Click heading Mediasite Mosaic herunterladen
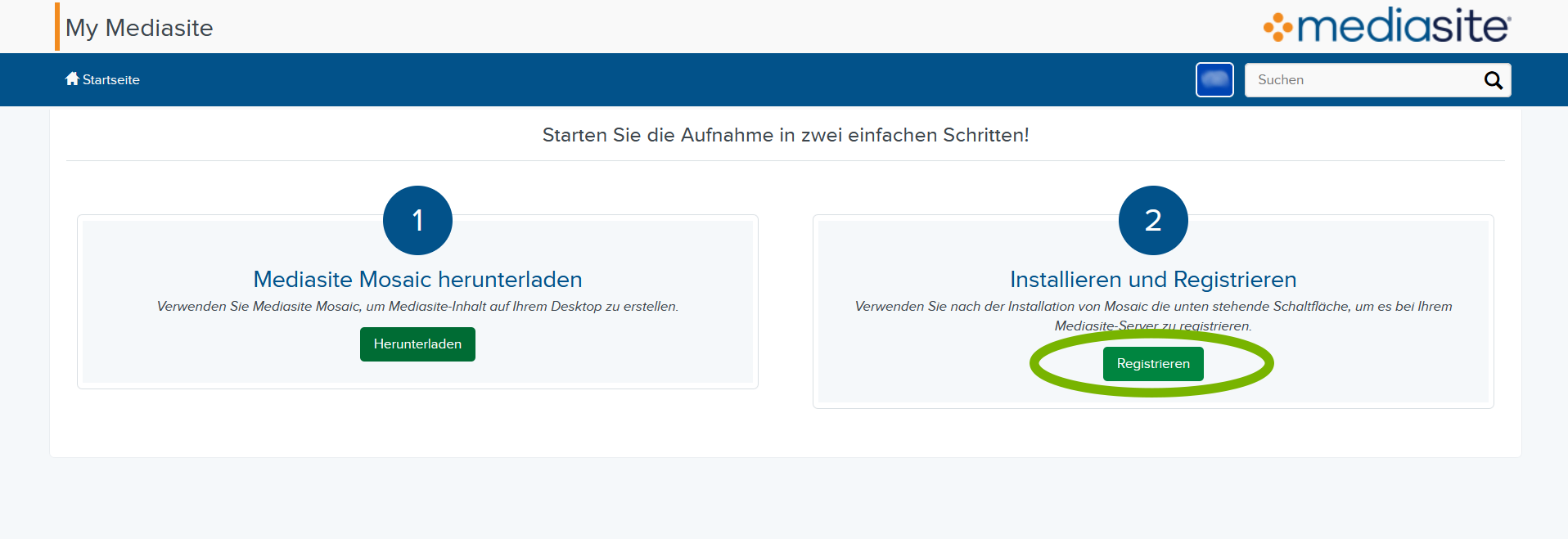The image size is (1568, 539). [417, 279]
